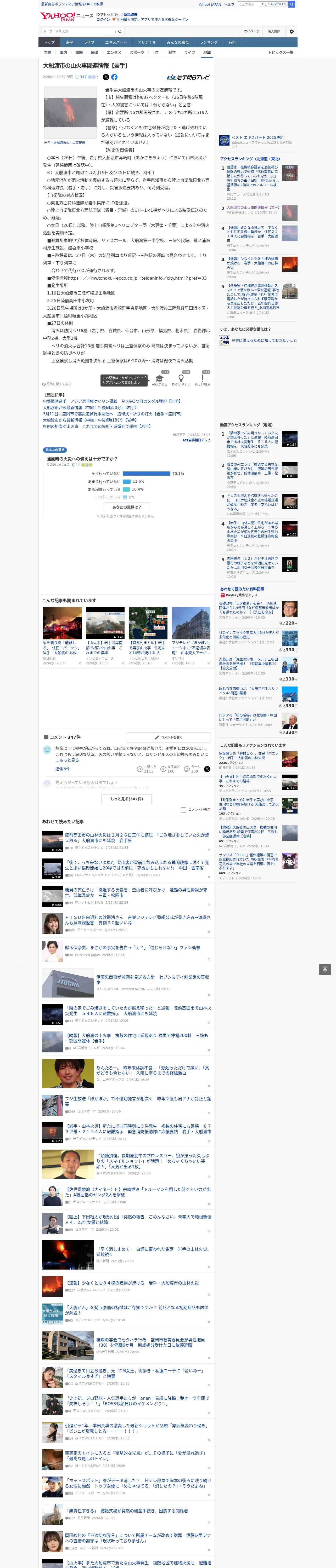Image resolution: width=336 pixels, height=1568 pixels.
Task: Open 伊藤忠商事が参画を見送る方針 article
Action: 153,979
